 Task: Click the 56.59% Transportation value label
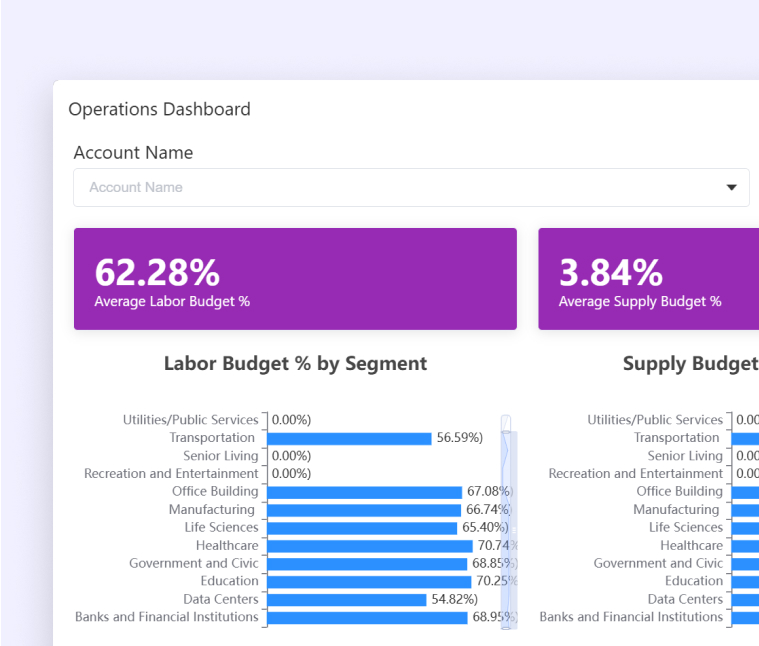click(460, 437)
